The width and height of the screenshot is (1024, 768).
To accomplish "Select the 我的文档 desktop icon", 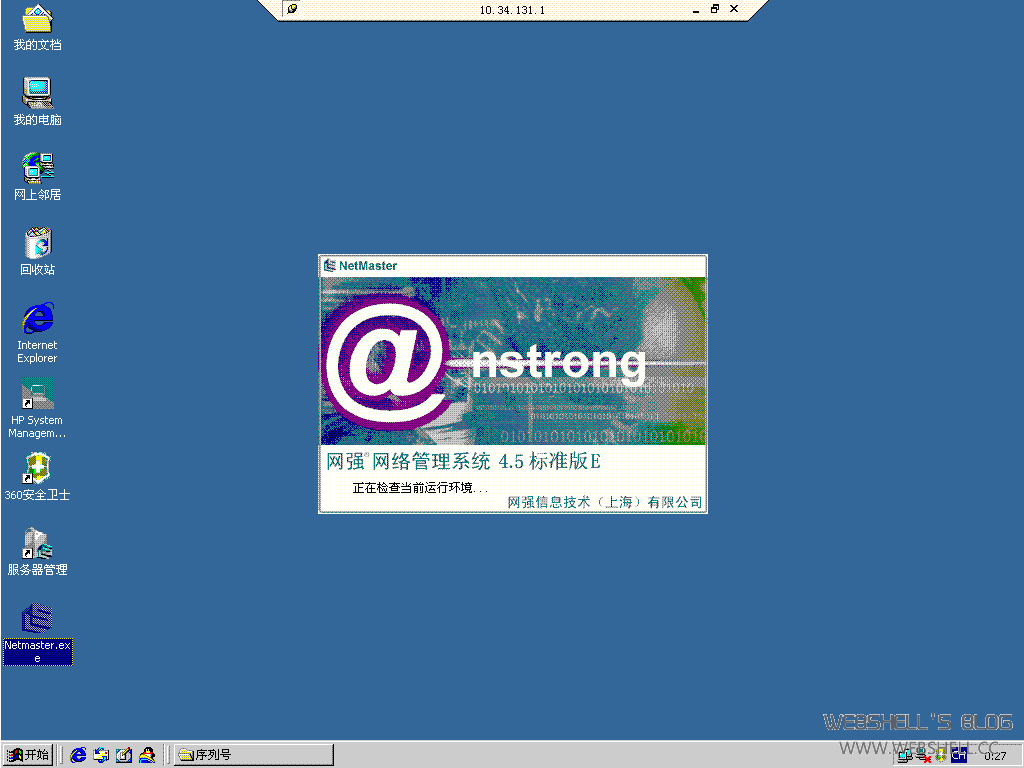I will pos(37,27).
